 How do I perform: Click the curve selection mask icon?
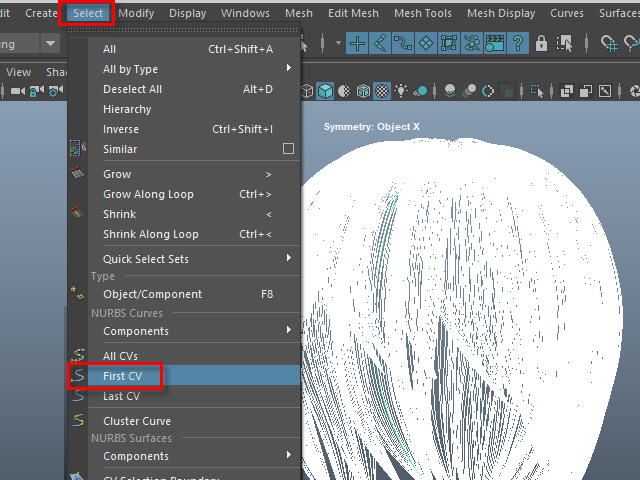coord(403,43)
